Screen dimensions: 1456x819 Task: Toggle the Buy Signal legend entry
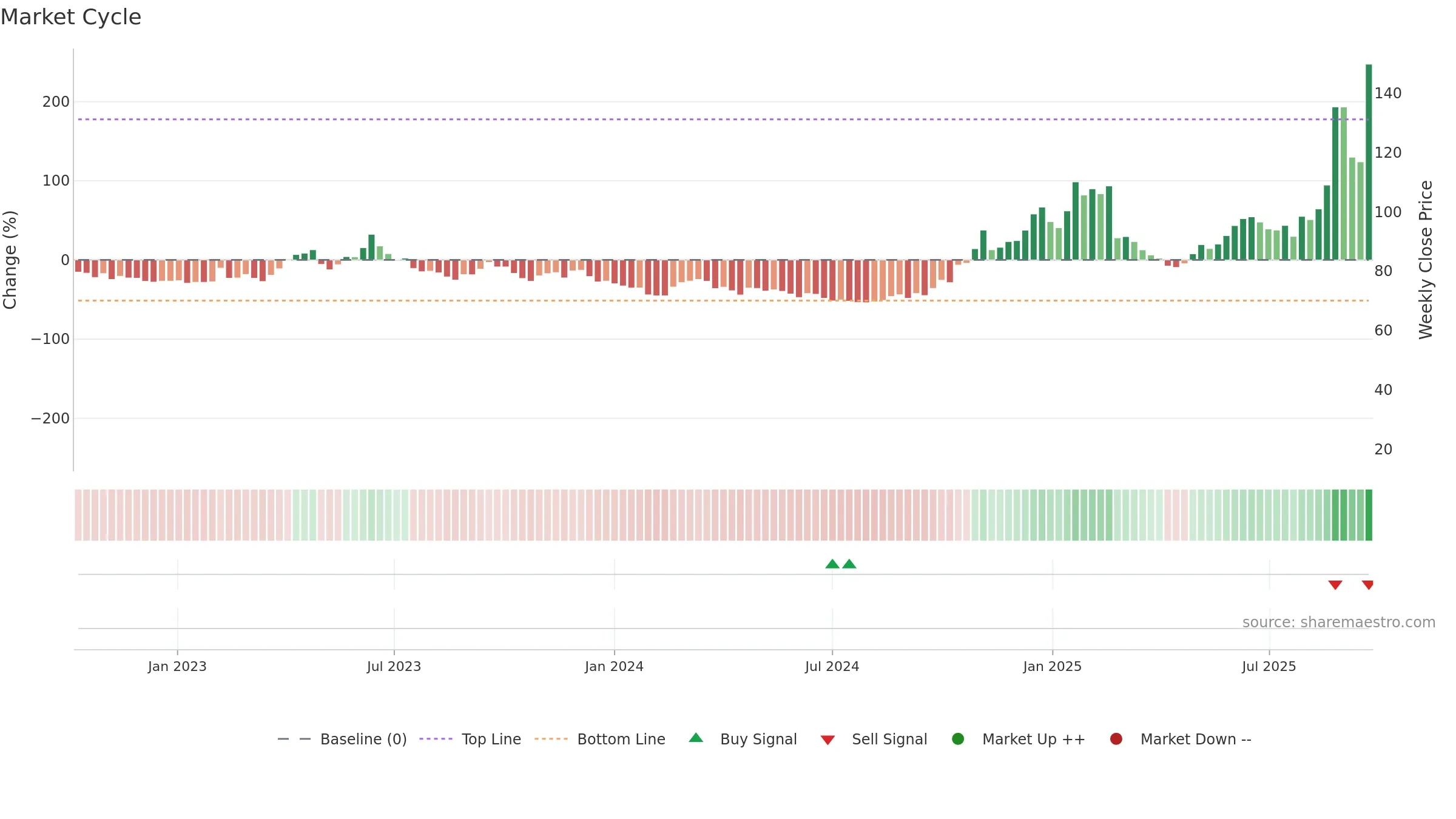(x=743, y=739)
